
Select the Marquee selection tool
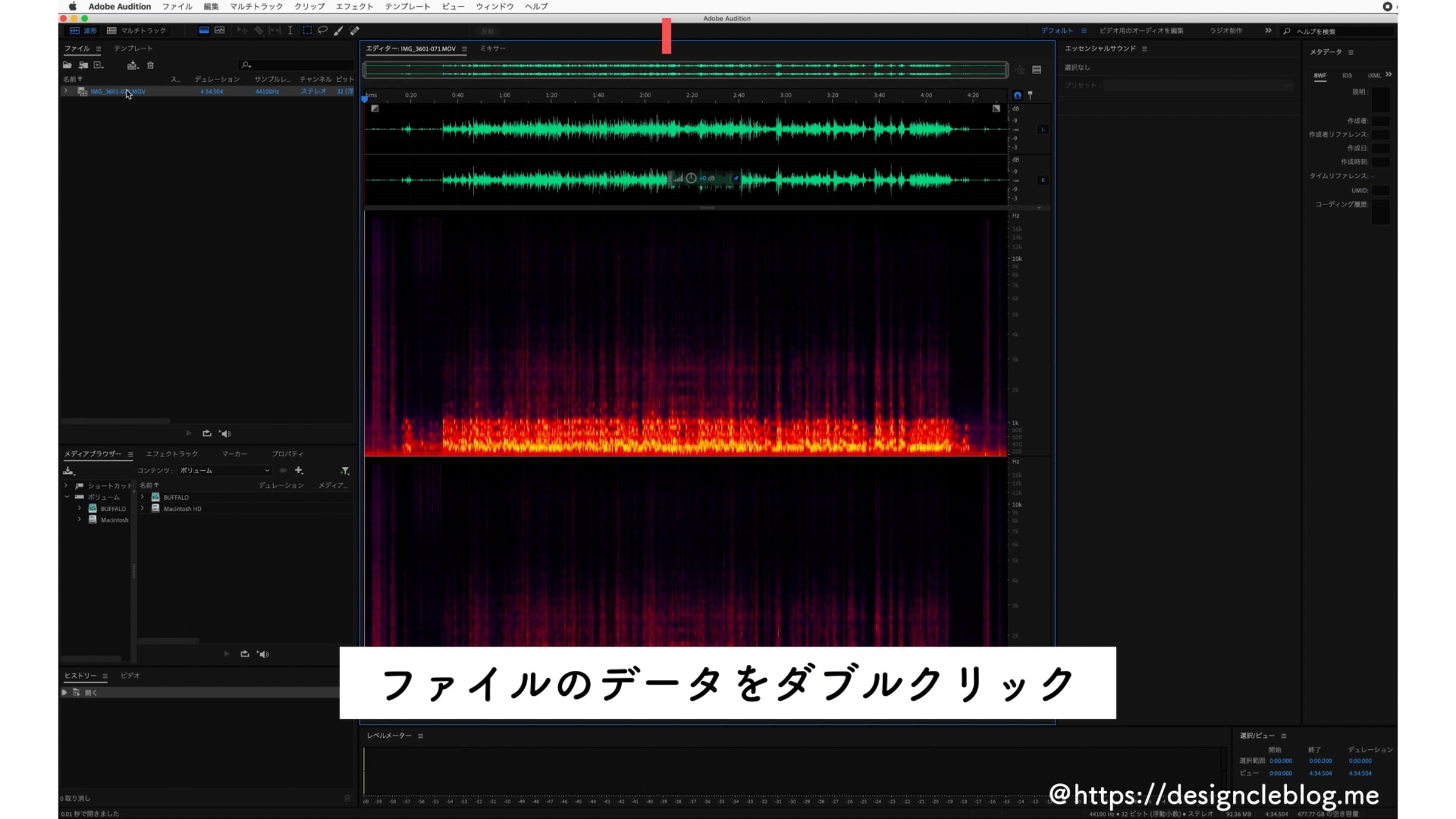[x=307, y=30]
